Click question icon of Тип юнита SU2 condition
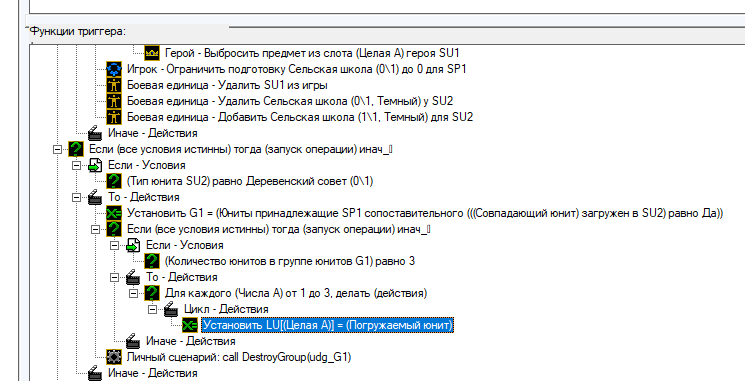 114,181
